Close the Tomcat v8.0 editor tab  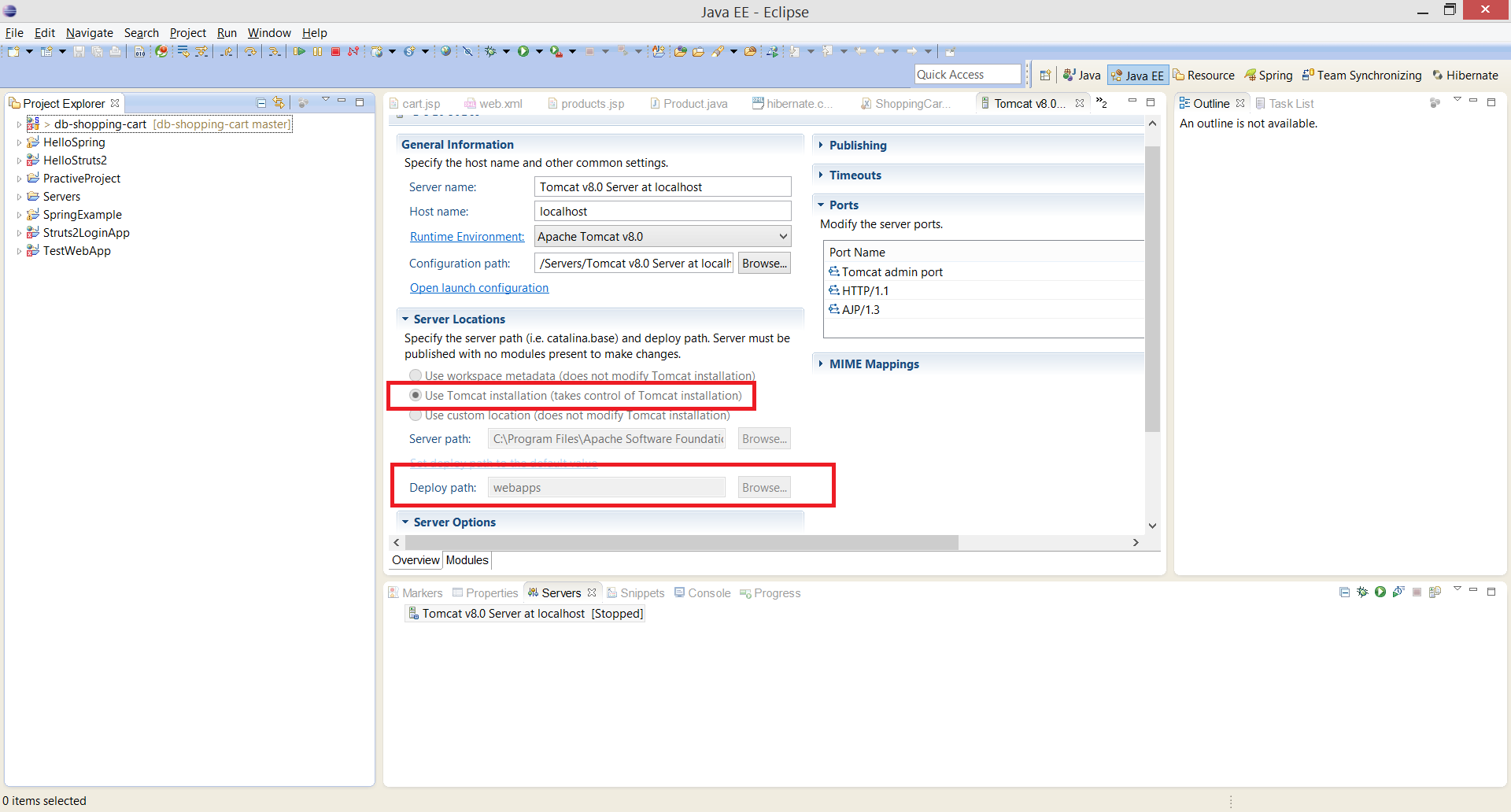click(x=1080, y=103)
